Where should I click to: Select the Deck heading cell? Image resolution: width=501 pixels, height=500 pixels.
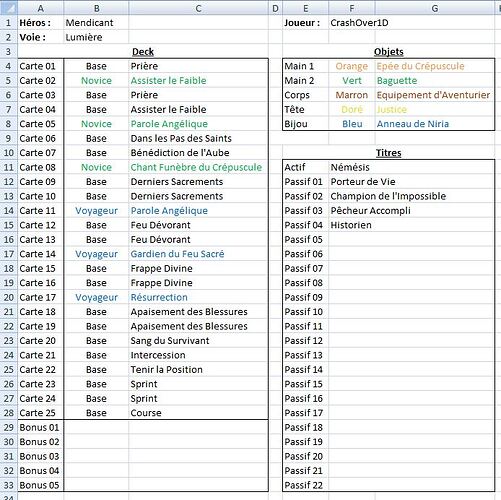tap(143, 52)
